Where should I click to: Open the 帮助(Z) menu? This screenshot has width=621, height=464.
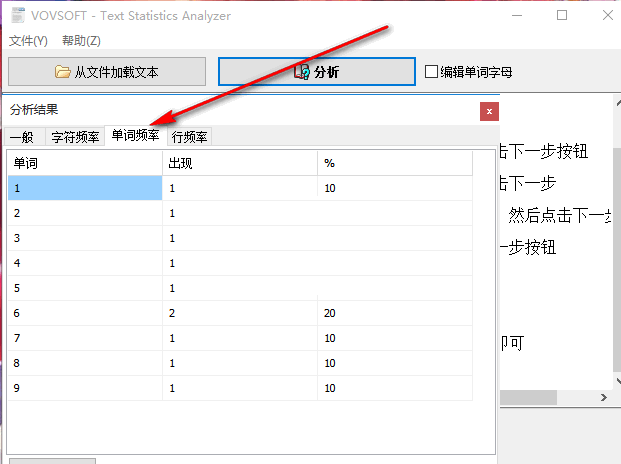81,41
